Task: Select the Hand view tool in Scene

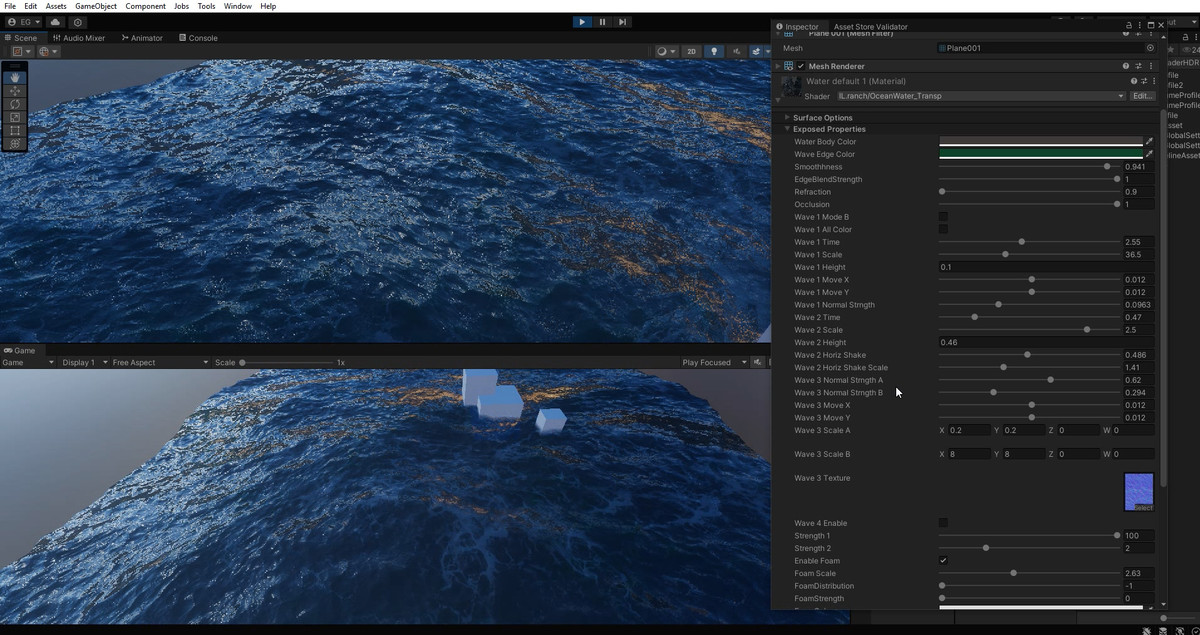Action: click(x=15, y=77)
